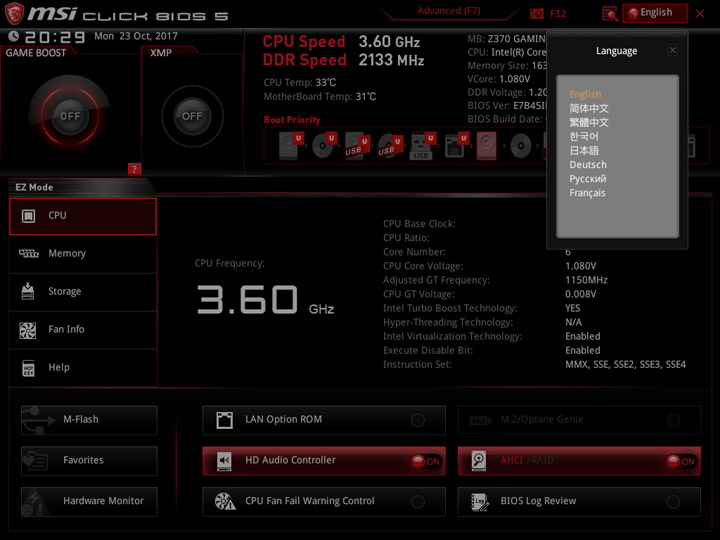Toggle the GAME BOOST knob
Screen dimensions: 720x540
pyautogui.click(x=70, y=116)
